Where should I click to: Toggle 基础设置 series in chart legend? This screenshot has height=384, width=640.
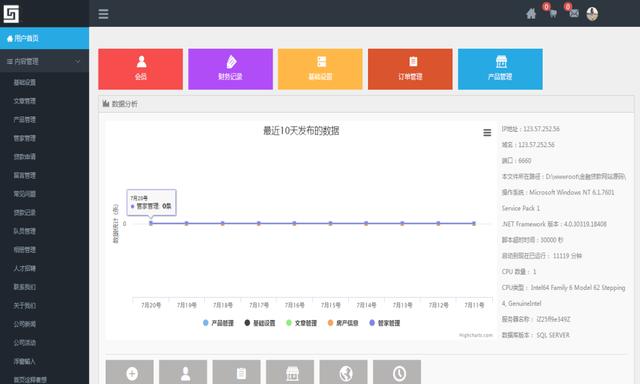click(260, 323)
